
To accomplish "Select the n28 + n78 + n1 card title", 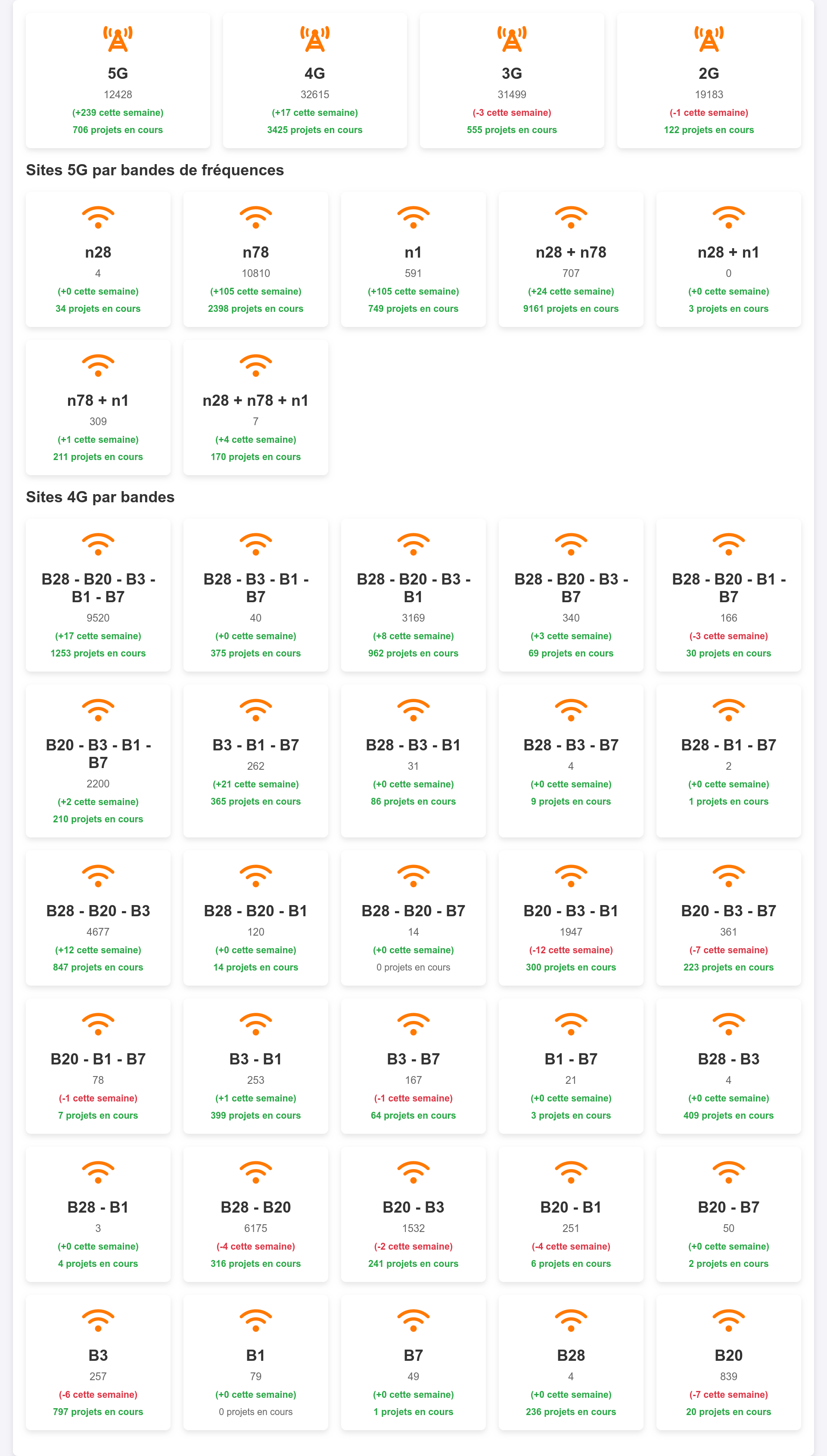I will [255, 400].
